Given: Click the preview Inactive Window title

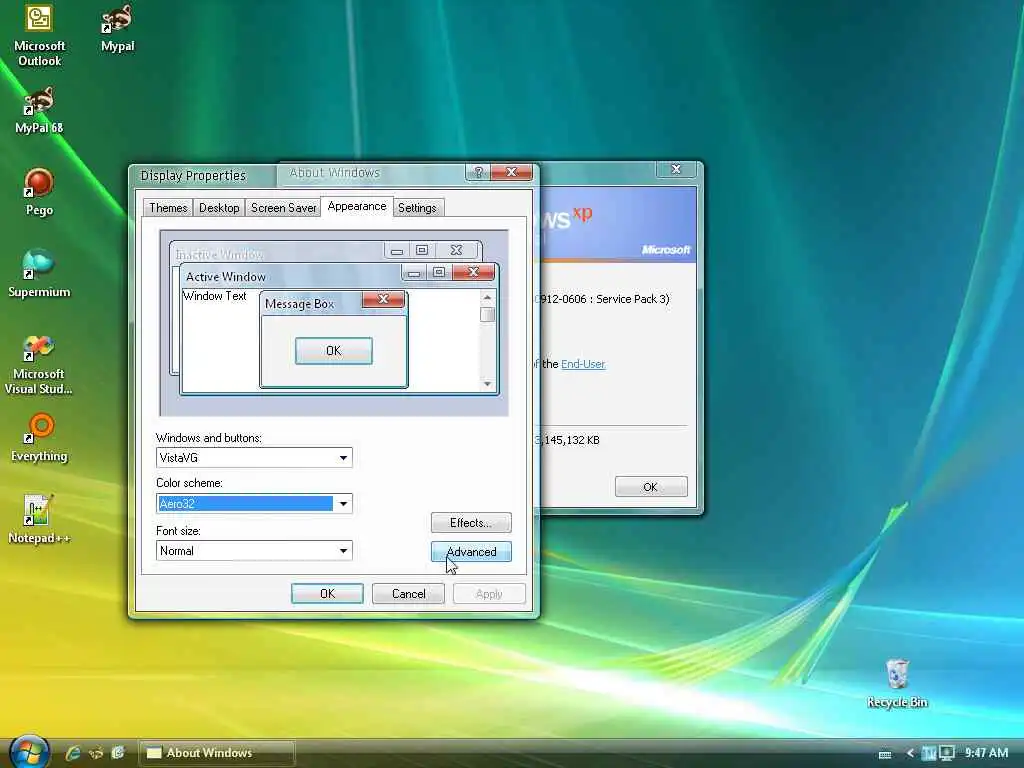Looking at the screenshot, I should coord(219,254).
